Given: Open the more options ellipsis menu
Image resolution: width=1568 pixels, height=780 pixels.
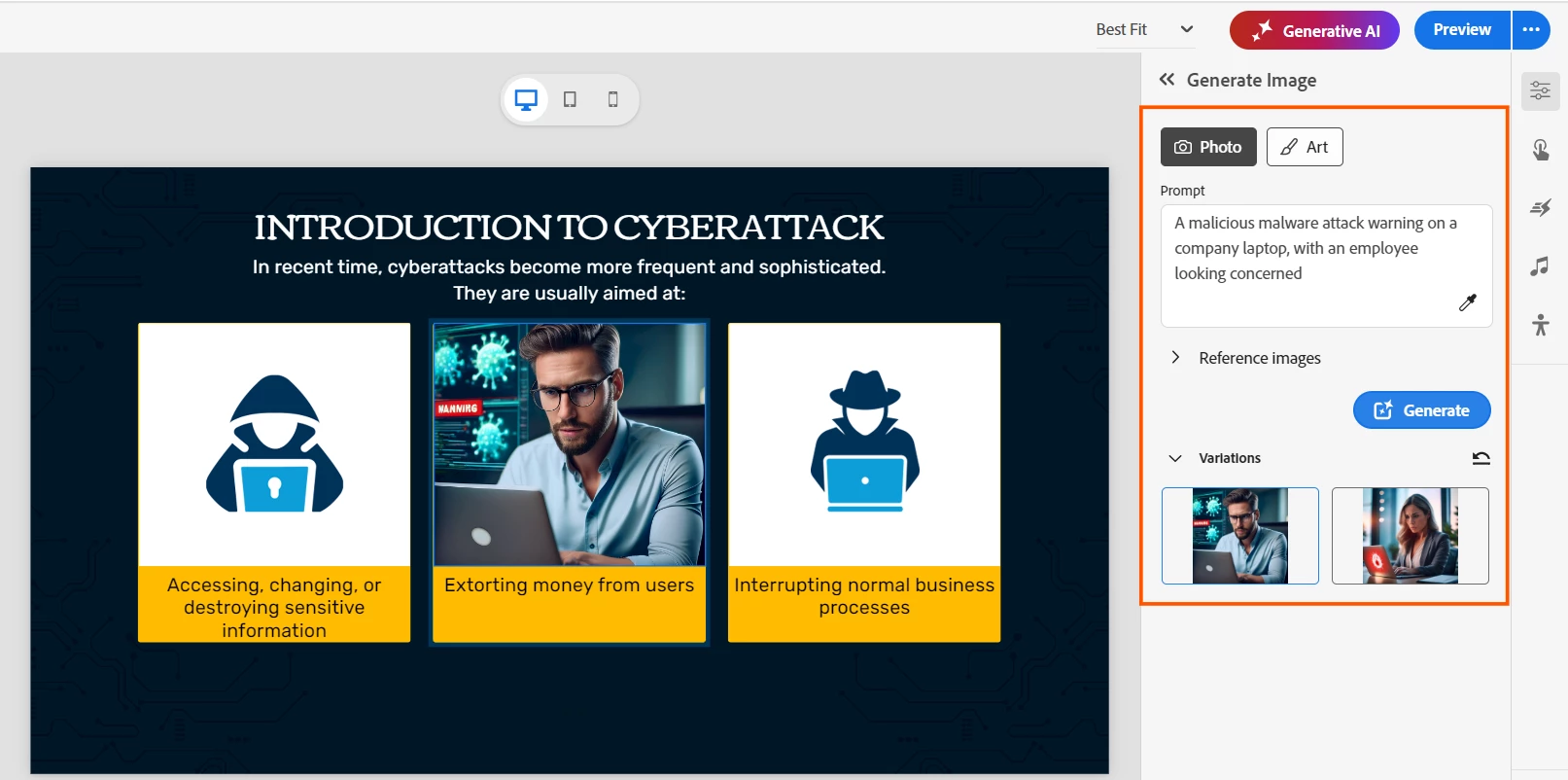Looking at the screenshot, I should coord(1531,30).
